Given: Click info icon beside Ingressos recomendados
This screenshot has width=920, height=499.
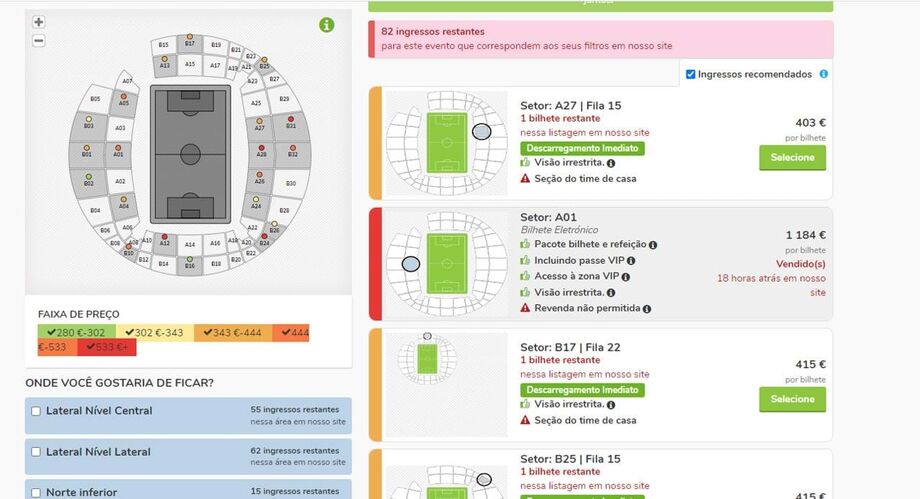Looking at the screenshot, I should tap(823, 74).
